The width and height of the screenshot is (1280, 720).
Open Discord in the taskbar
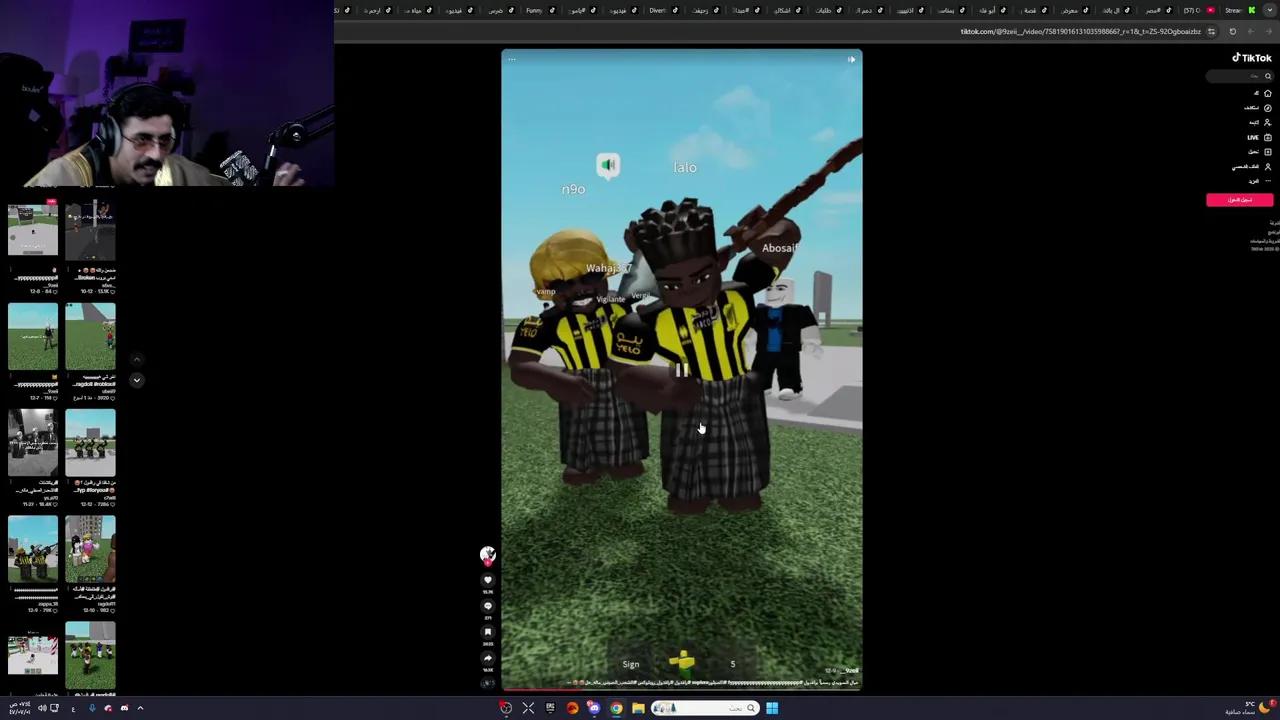(594, 708)
